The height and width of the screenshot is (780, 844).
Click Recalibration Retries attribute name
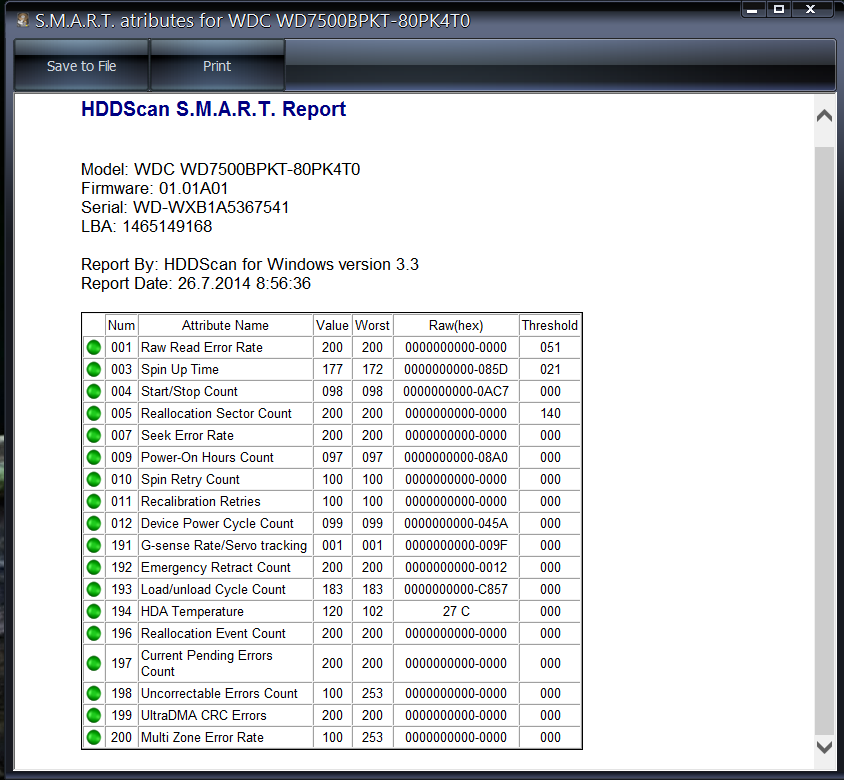[201, 501]
